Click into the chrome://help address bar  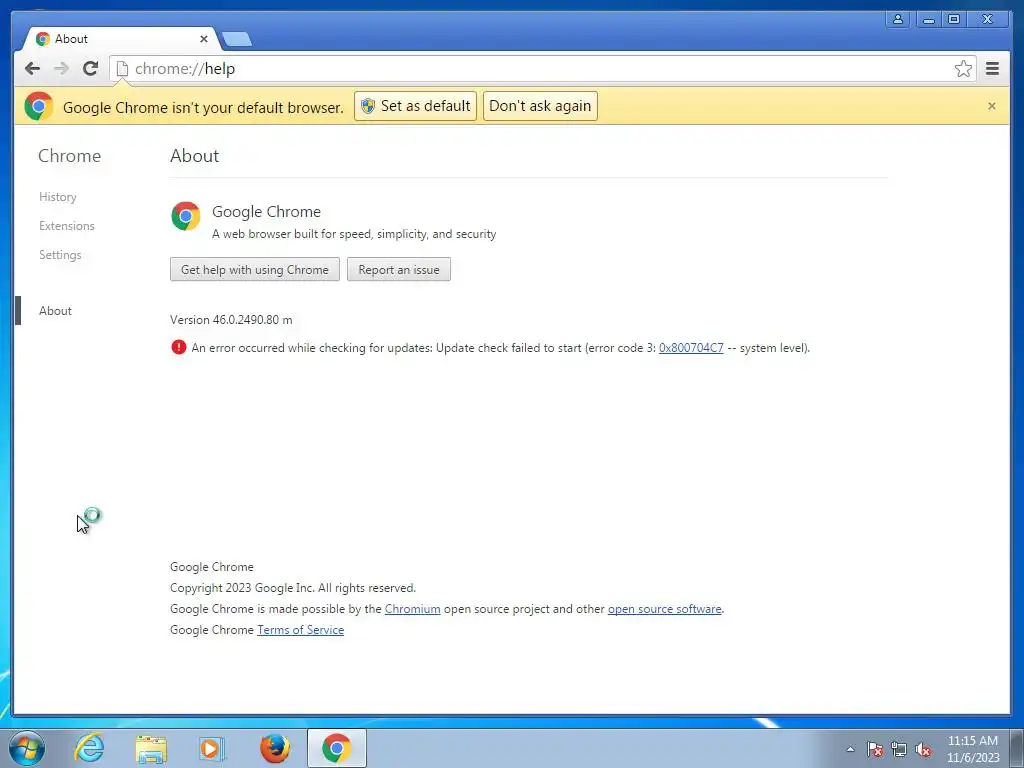coord(542,69)
